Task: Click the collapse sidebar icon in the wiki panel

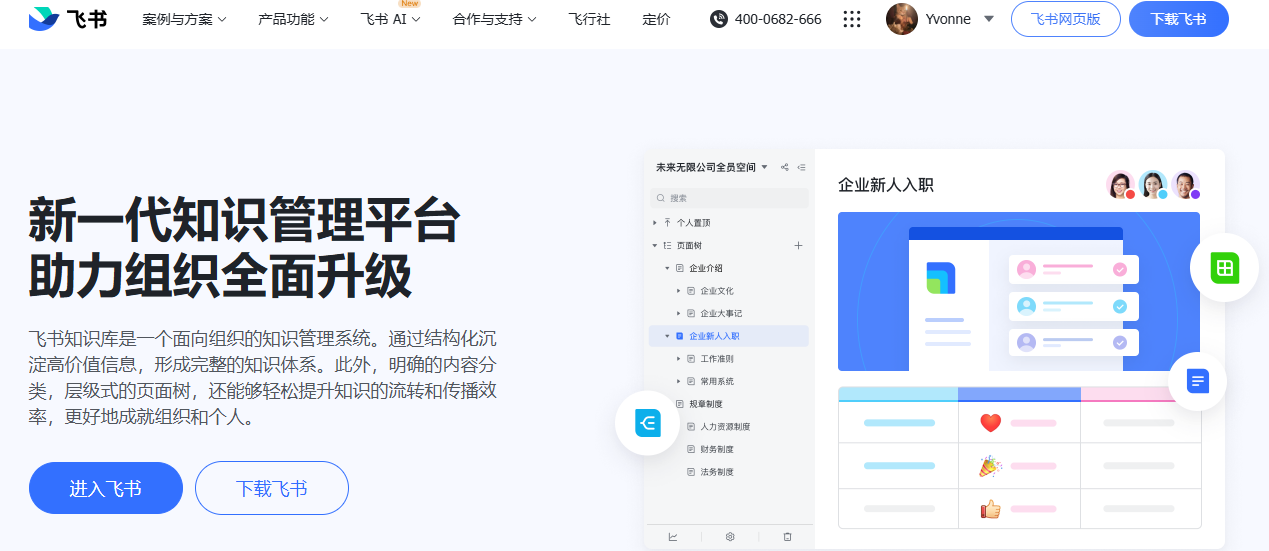Action: point(801,168)
